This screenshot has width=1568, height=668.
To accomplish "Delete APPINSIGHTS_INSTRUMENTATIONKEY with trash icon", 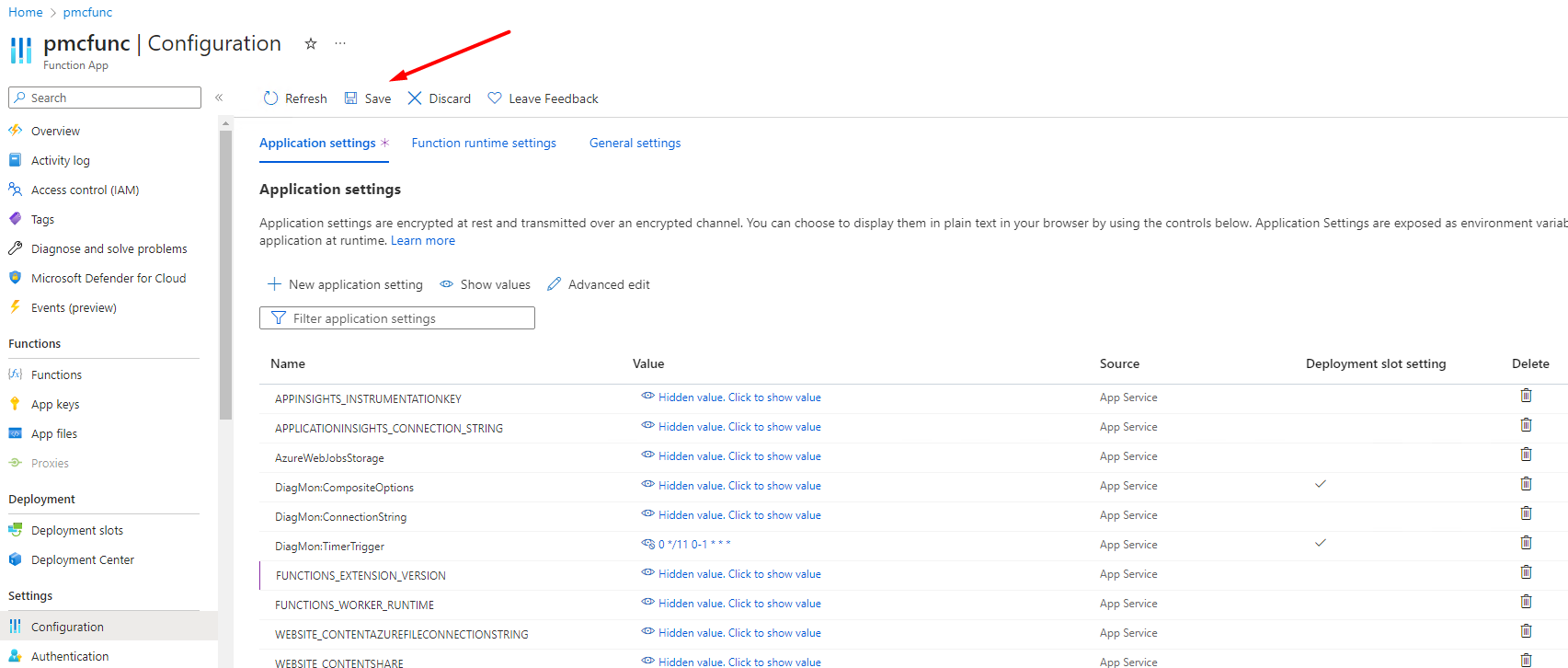I will click(1526, 396).
